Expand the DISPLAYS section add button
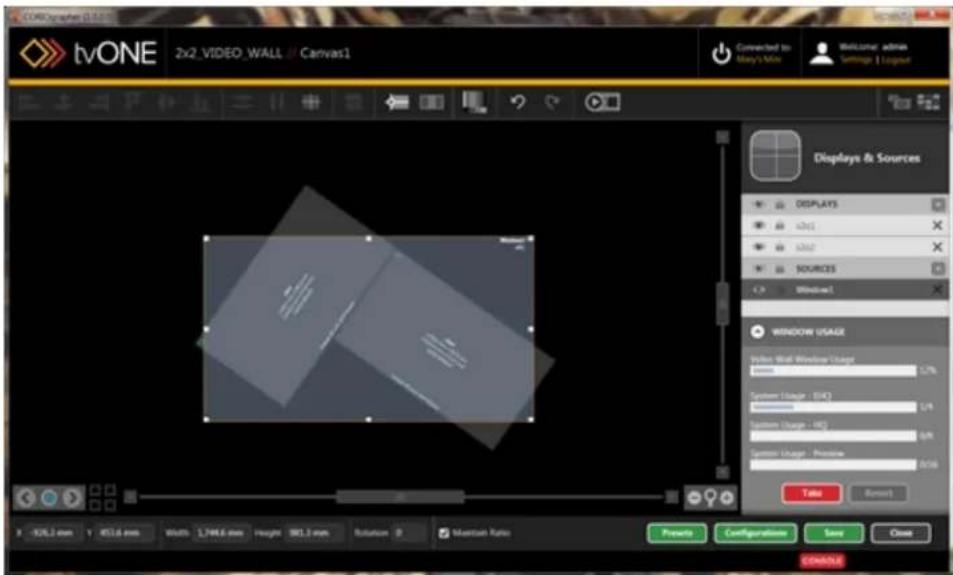The image size is (953, 575). (938, 204)
